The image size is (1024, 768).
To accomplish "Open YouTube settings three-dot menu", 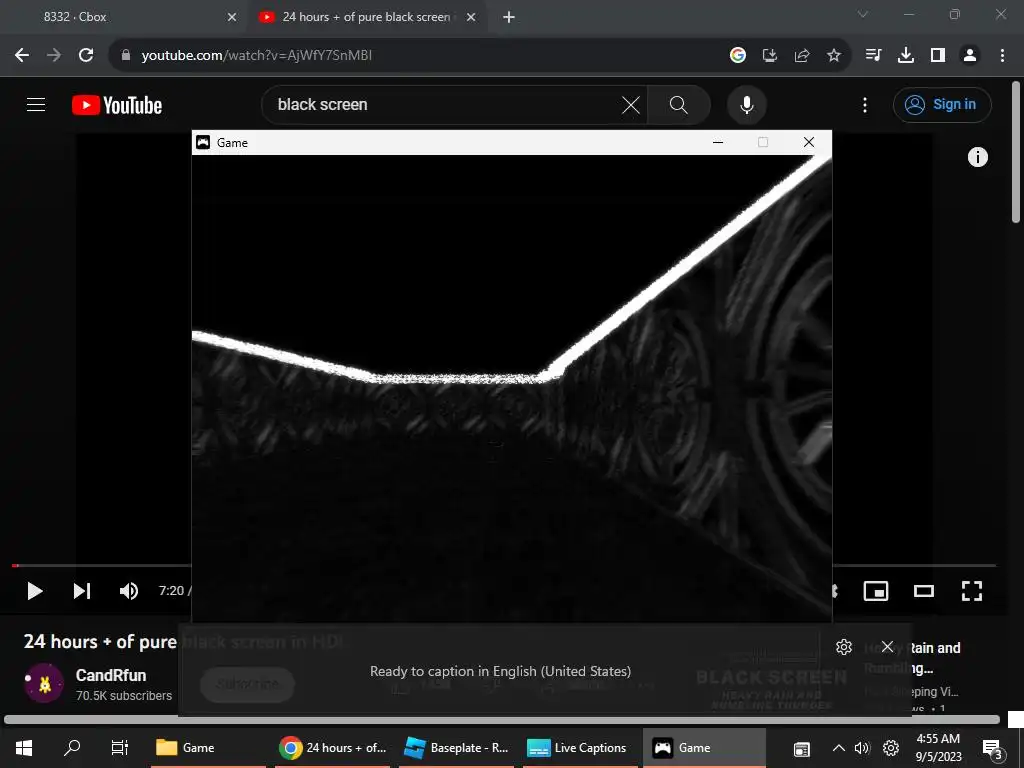I will tap(865, 104).
